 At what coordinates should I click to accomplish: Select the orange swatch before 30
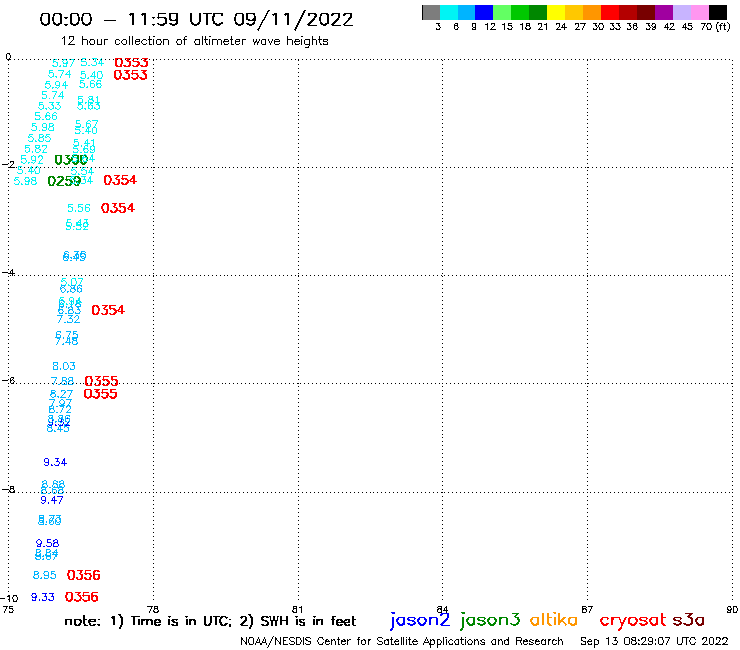[592, 12]
